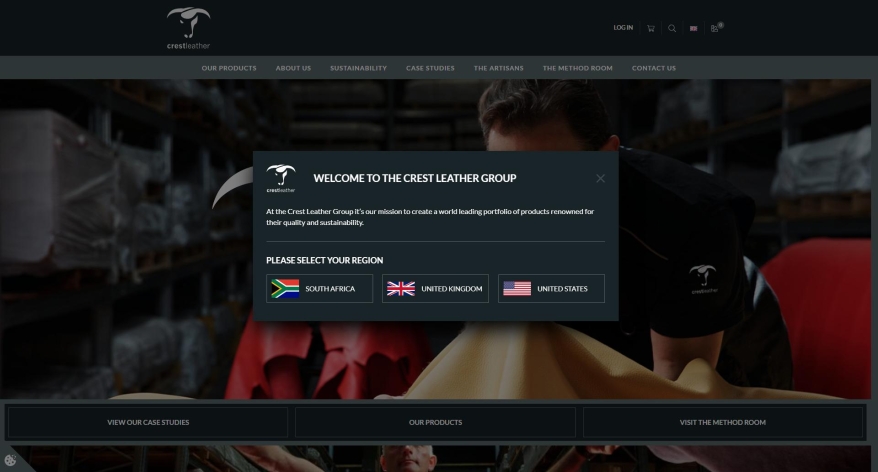Open the UK flag region selector in header
Screen dimensions: 878x472
[693, 29]
